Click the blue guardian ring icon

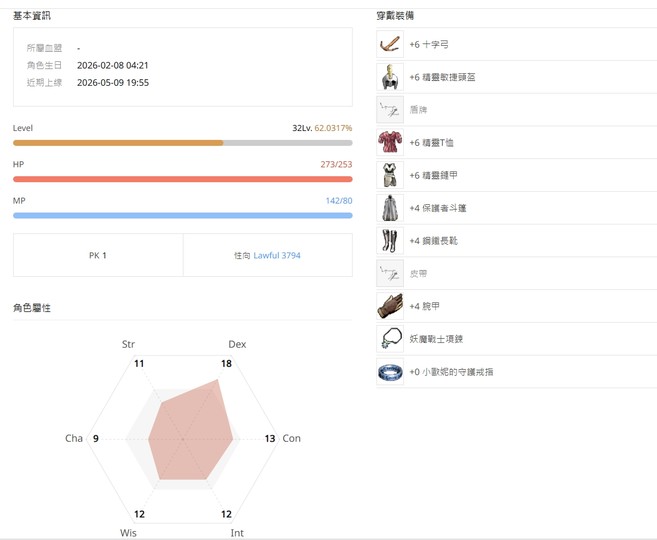point(390,372)
